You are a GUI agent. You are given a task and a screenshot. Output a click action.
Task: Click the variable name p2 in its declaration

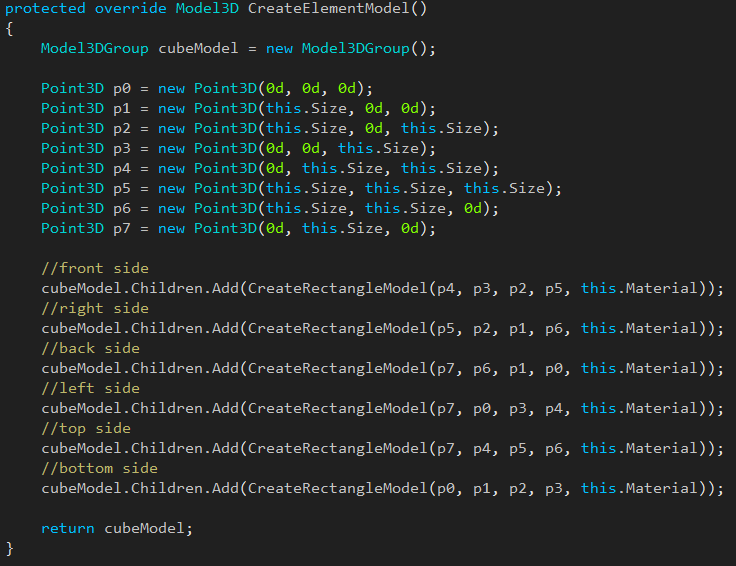122,129
